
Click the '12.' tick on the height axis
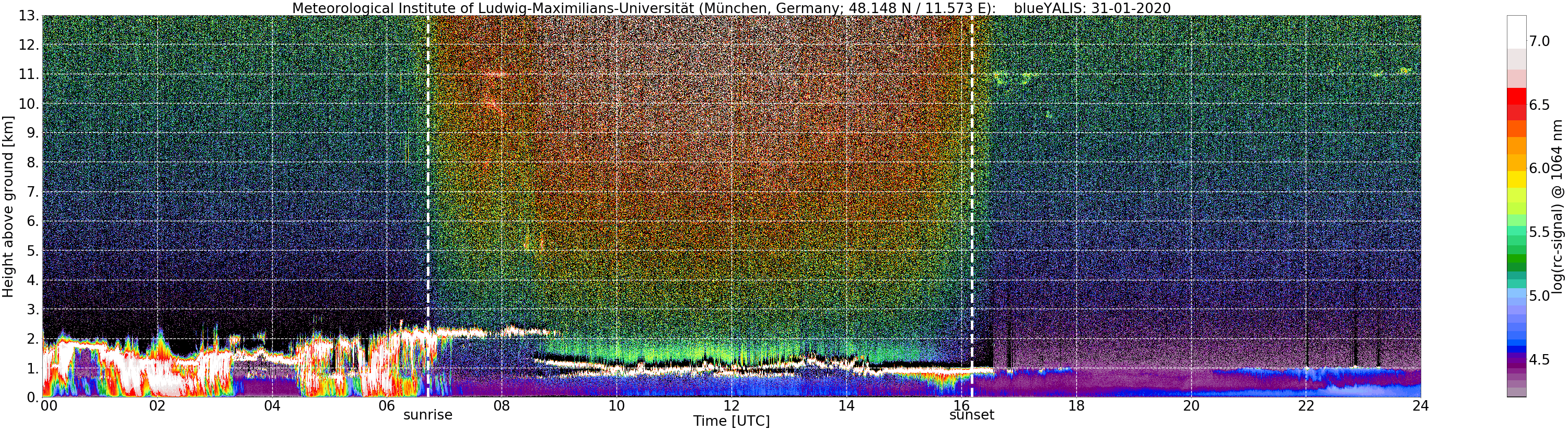(28, 45)
